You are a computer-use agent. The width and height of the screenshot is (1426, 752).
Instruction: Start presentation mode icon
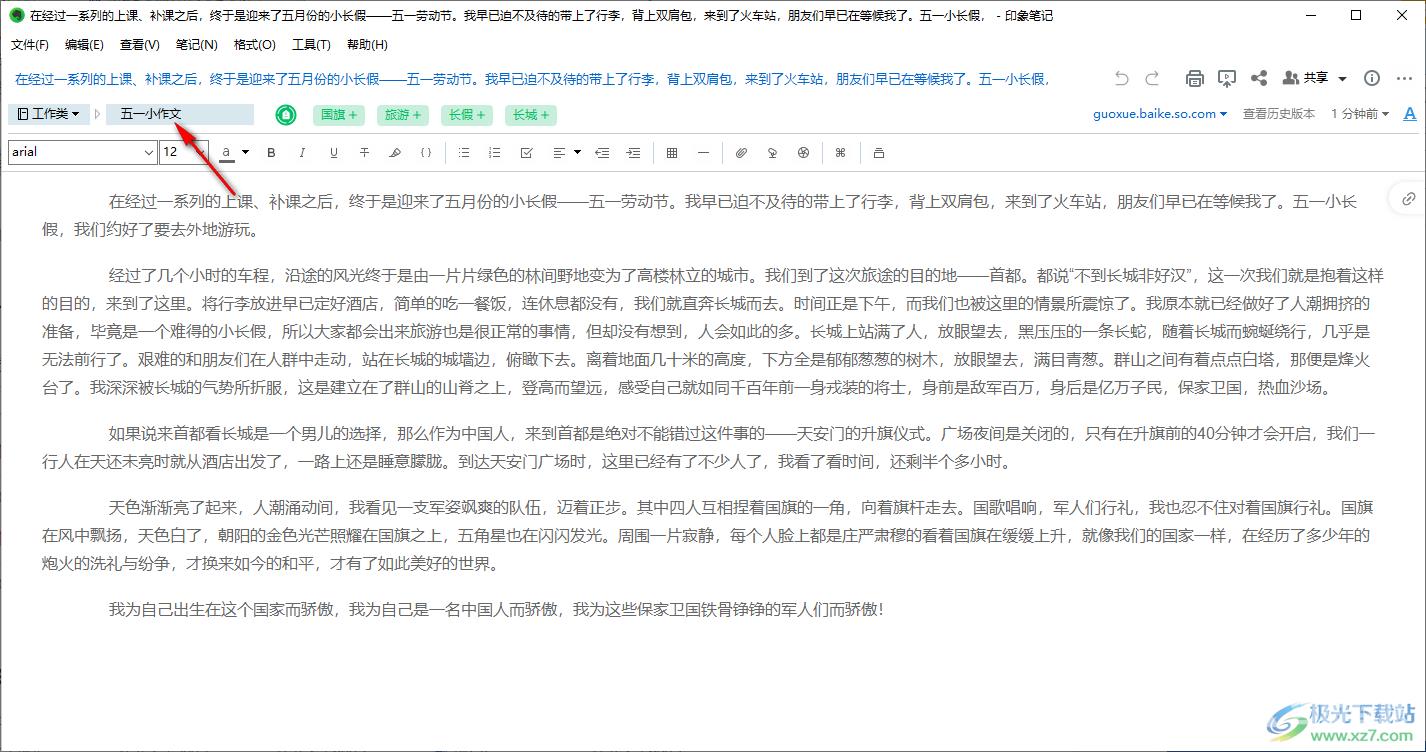point(1227,78)
